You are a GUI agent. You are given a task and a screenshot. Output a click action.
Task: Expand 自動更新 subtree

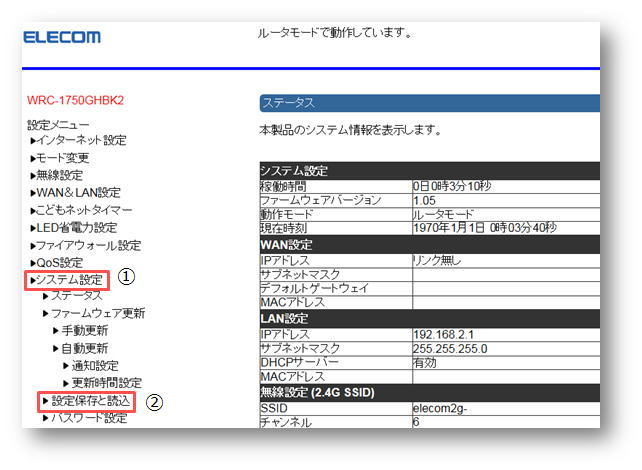(84, 348)
